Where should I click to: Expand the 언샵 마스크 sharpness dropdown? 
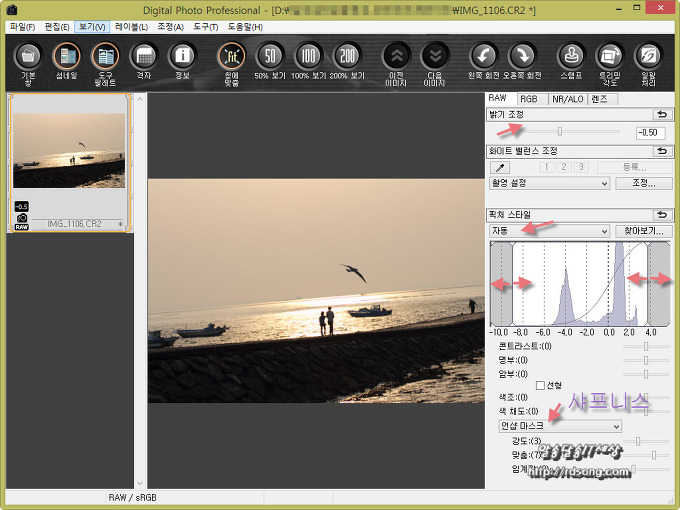pyautogui.click(x=559, y=426)
